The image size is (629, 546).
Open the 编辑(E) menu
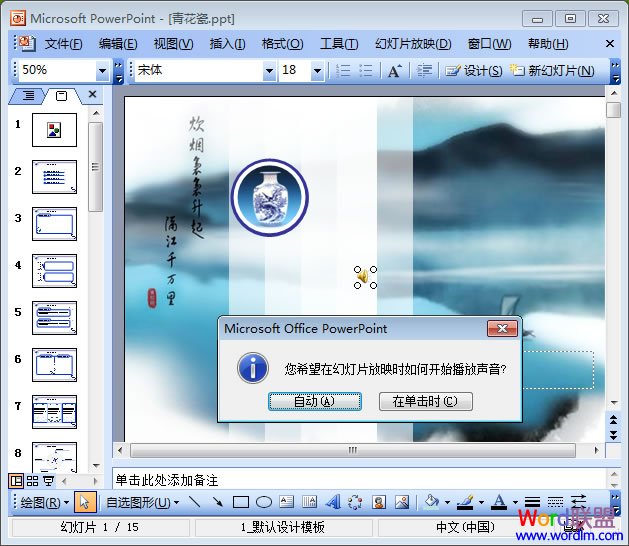coord(118,44)
